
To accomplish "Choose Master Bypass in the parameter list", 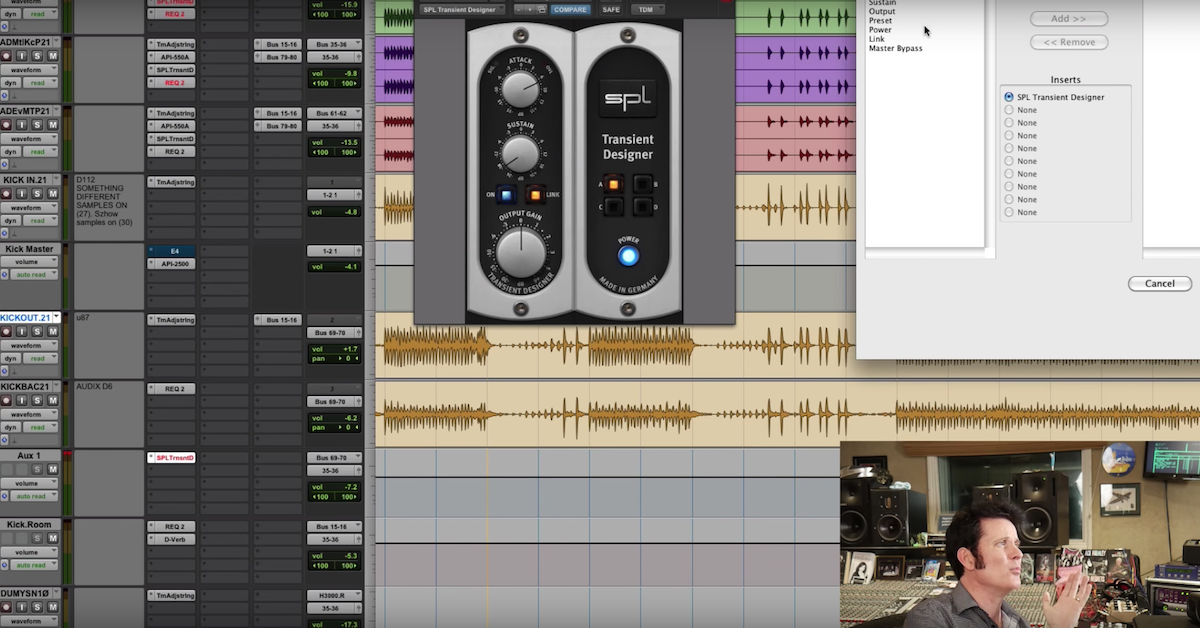I will [895, 48].
